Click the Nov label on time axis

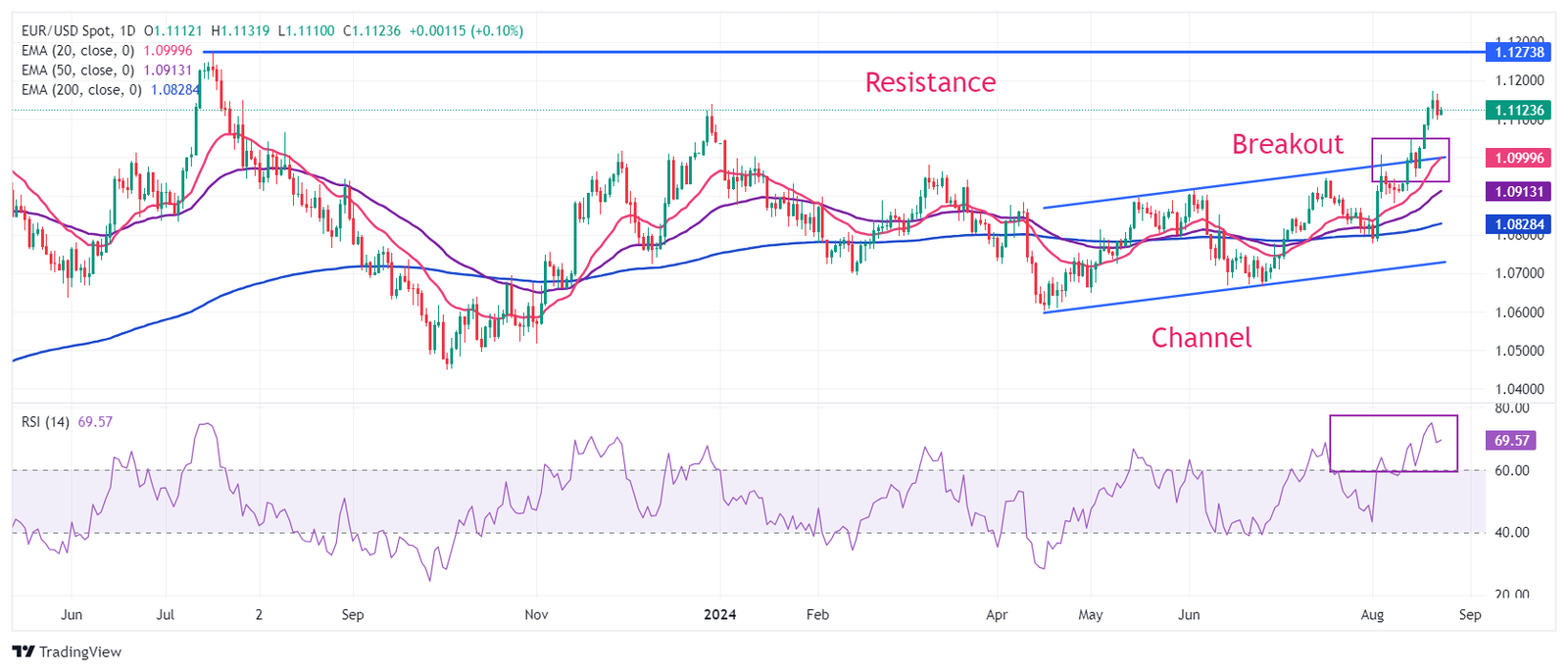point(536,615)
